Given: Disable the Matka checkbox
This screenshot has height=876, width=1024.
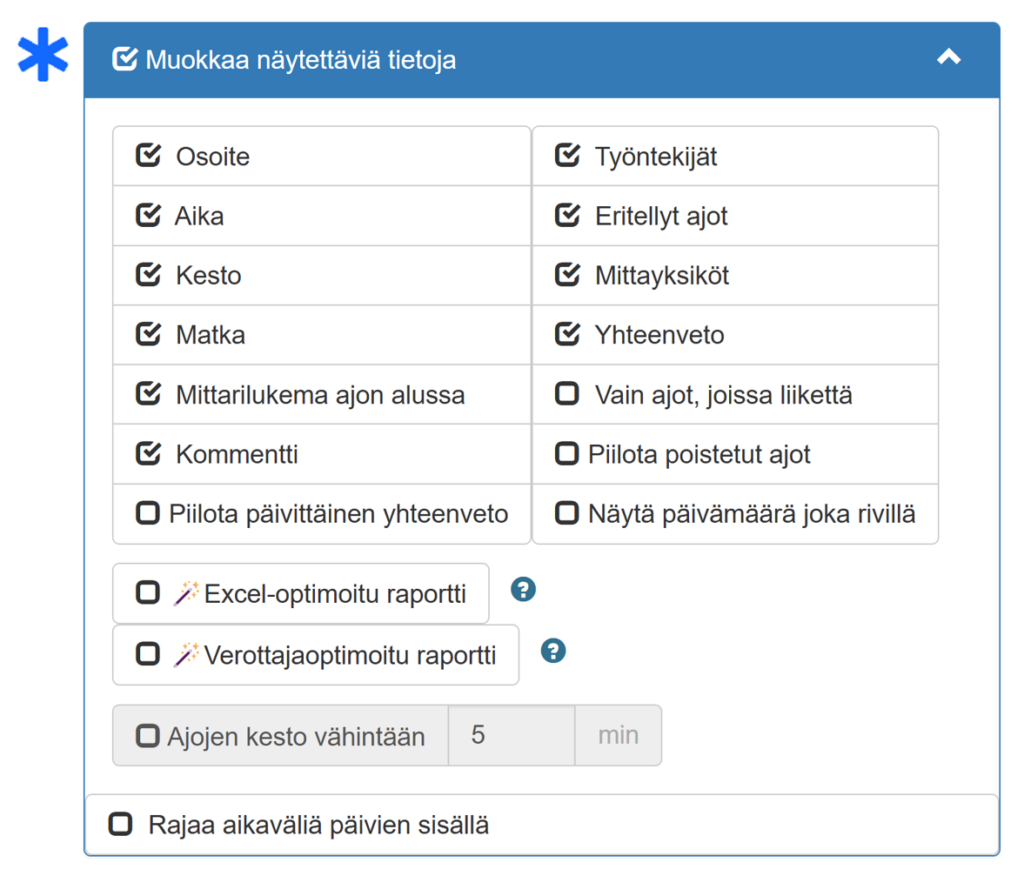Looking at the screenshot, I should coord(148,334).
